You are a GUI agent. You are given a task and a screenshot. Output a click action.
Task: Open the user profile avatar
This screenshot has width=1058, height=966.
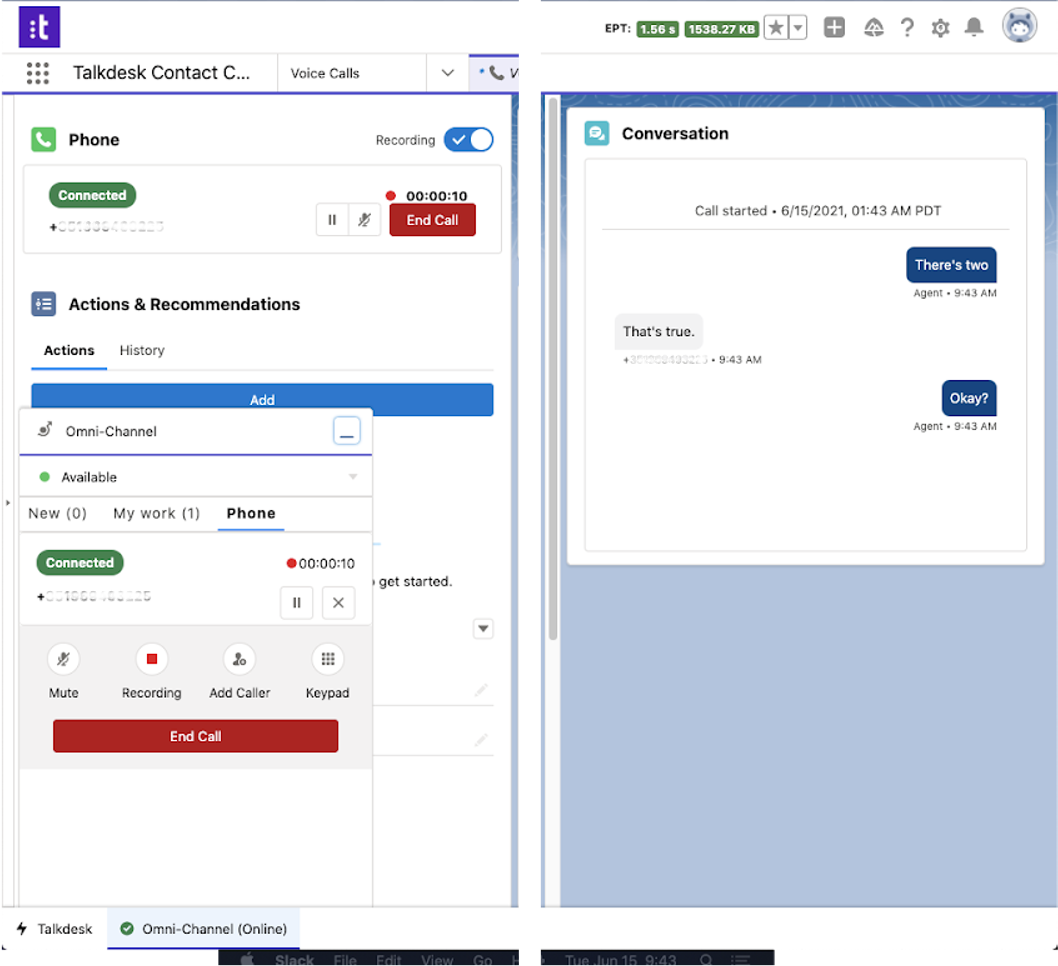(1019, 26)
